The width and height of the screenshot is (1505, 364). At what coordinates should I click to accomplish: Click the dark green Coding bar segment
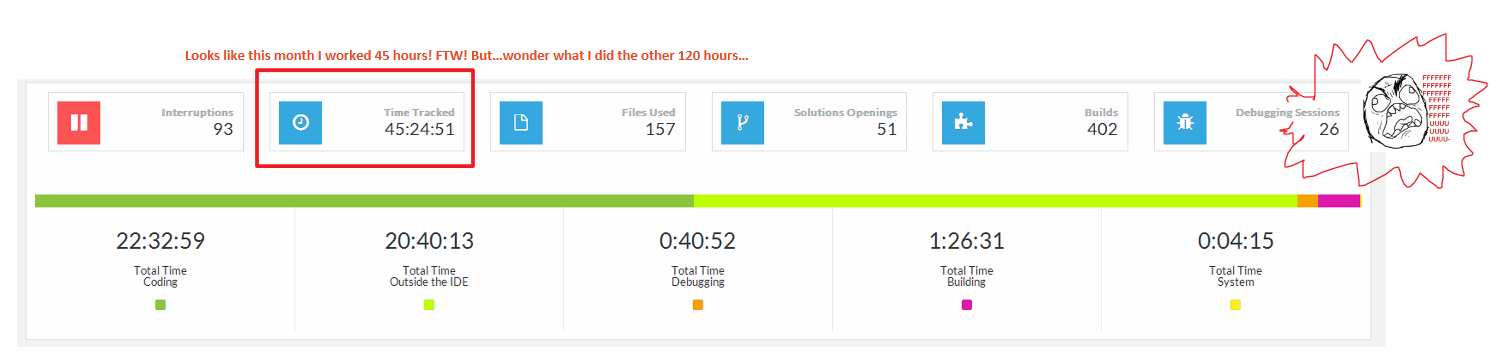(364, 201)
